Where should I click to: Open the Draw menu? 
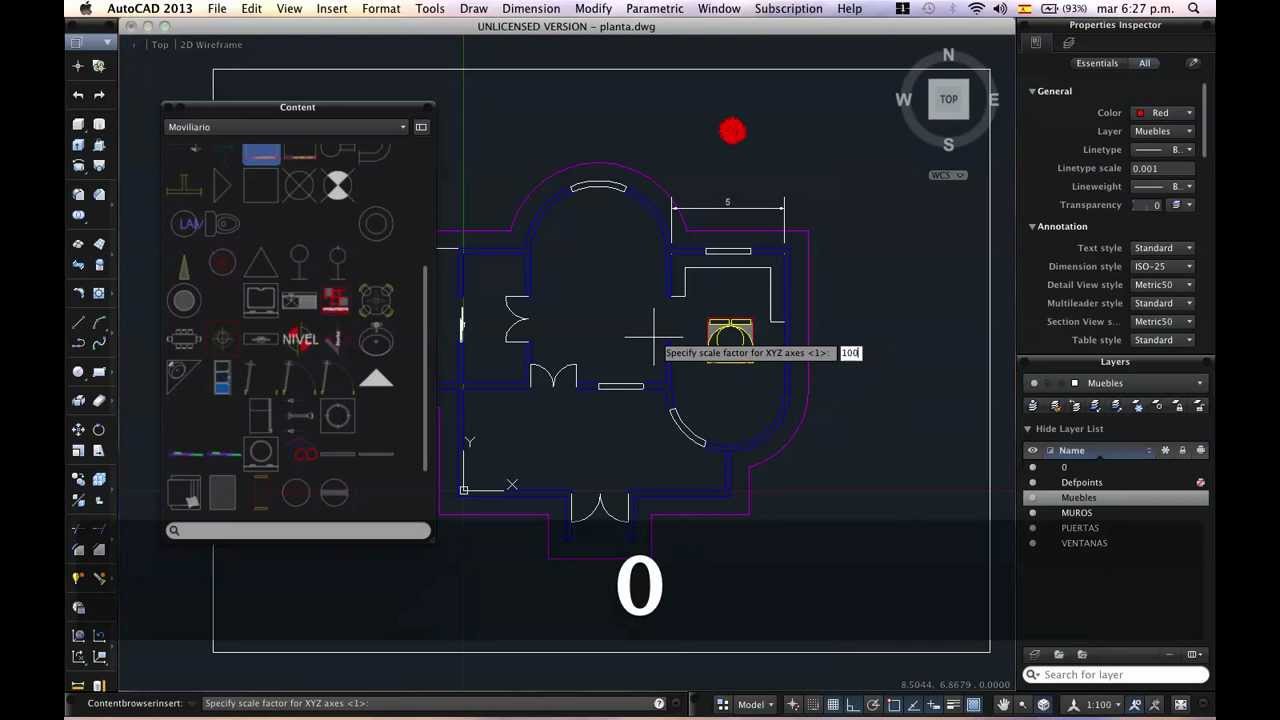click(474, 9)
